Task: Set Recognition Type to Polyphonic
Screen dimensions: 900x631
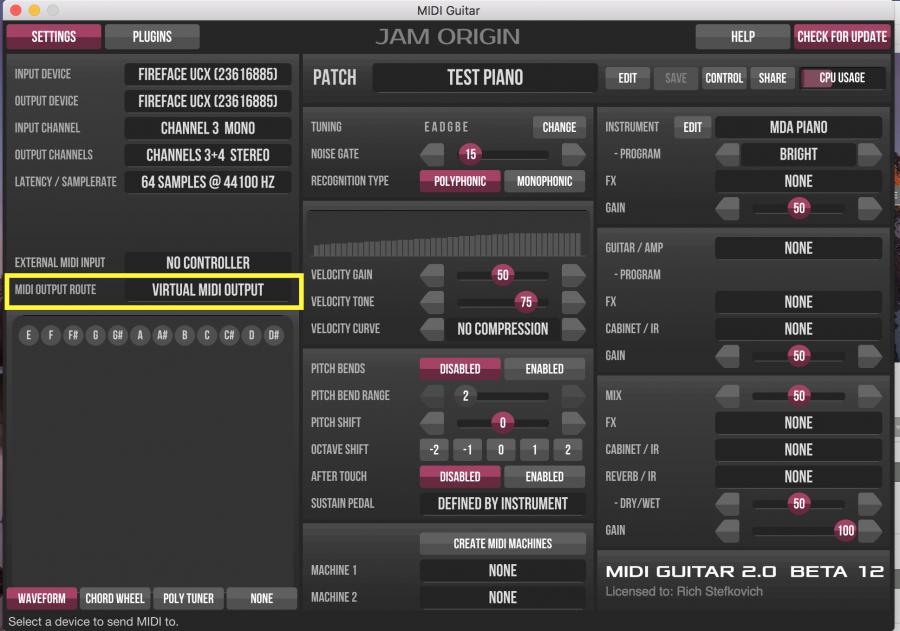Action: (x=460, y=181)
